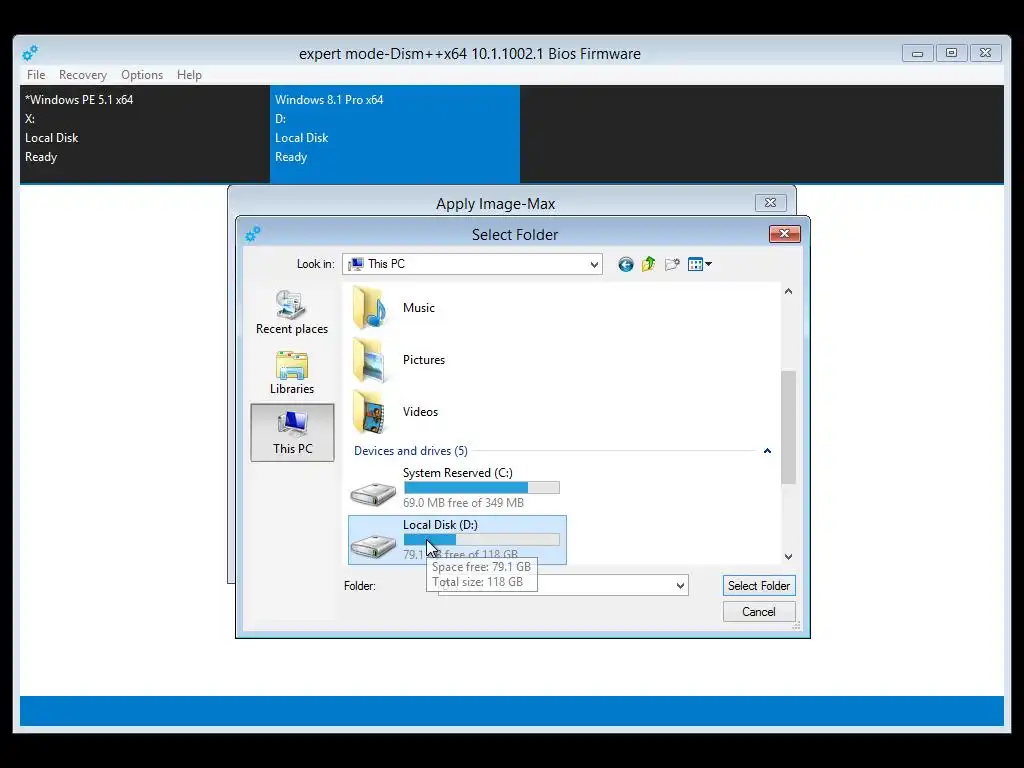
Task: Select System Reserved (C:) drive icon
Action: tap(373, 494)
